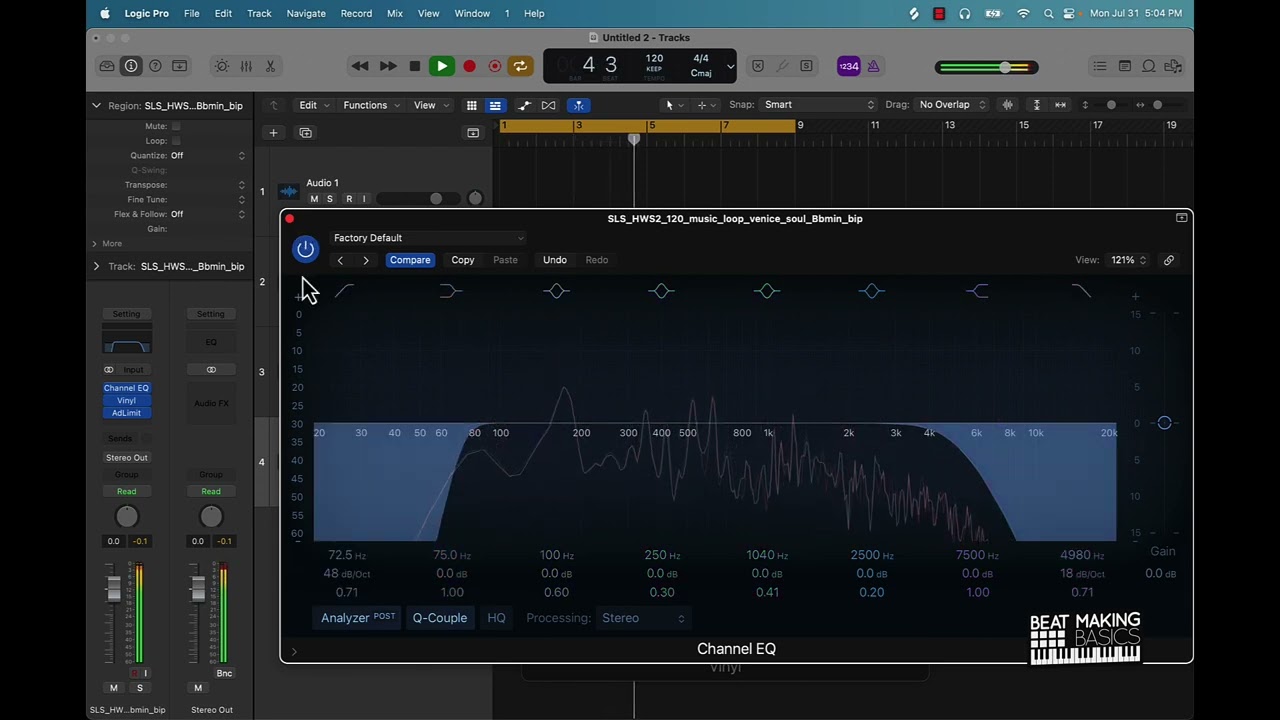Open the Window menu
The width and height of the screenshot is (1280, 720).
(472, 13)
